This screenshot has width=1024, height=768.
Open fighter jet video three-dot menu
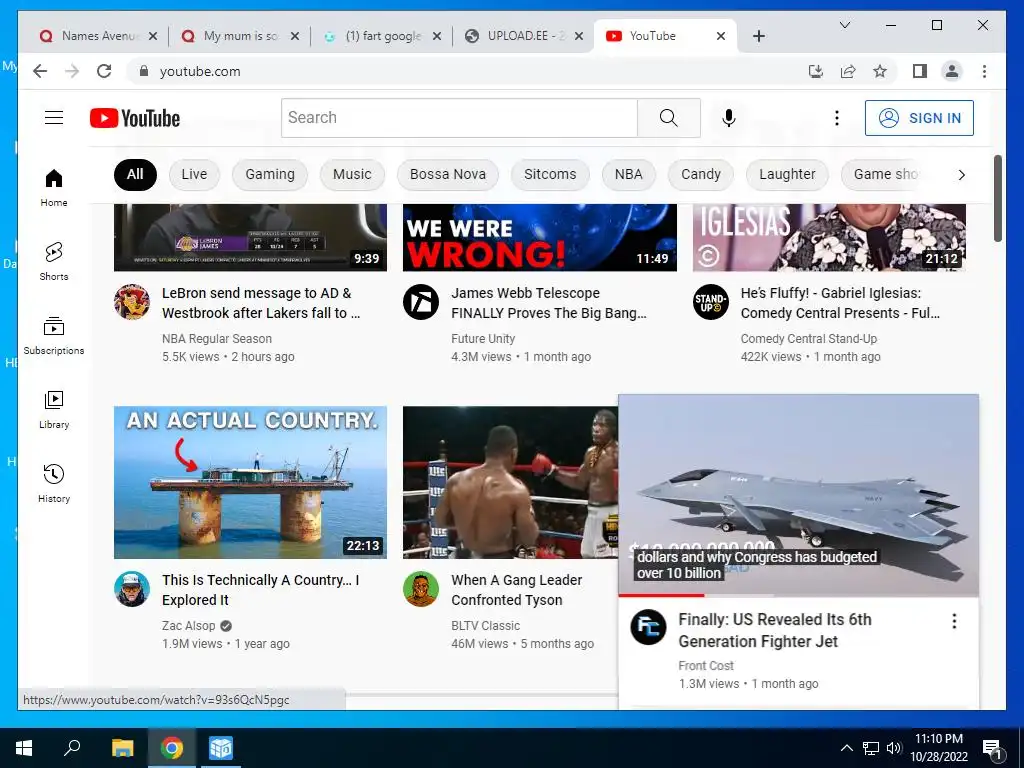click(x=954, y=621)
